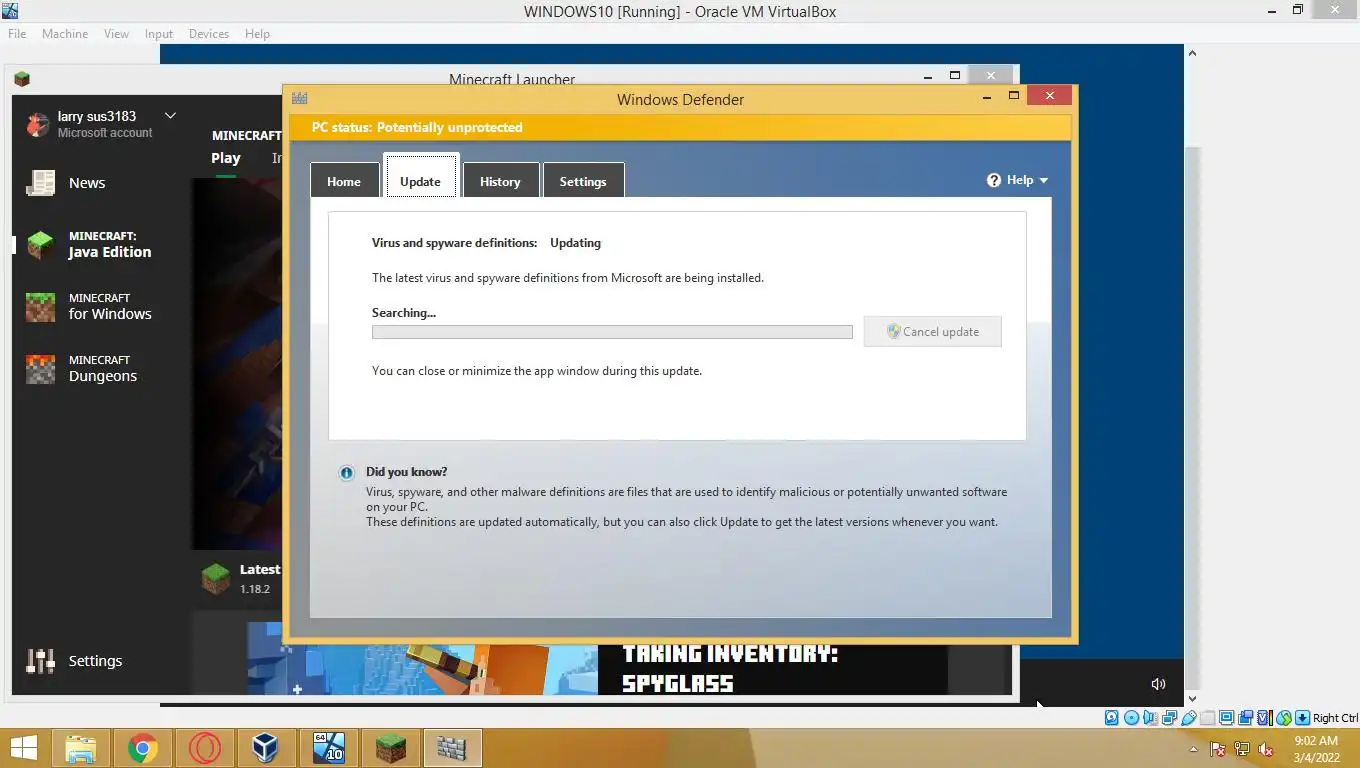Click the Windows Defender title bar icon
This screenshot has height=768, width=1360.
[299, 98]
